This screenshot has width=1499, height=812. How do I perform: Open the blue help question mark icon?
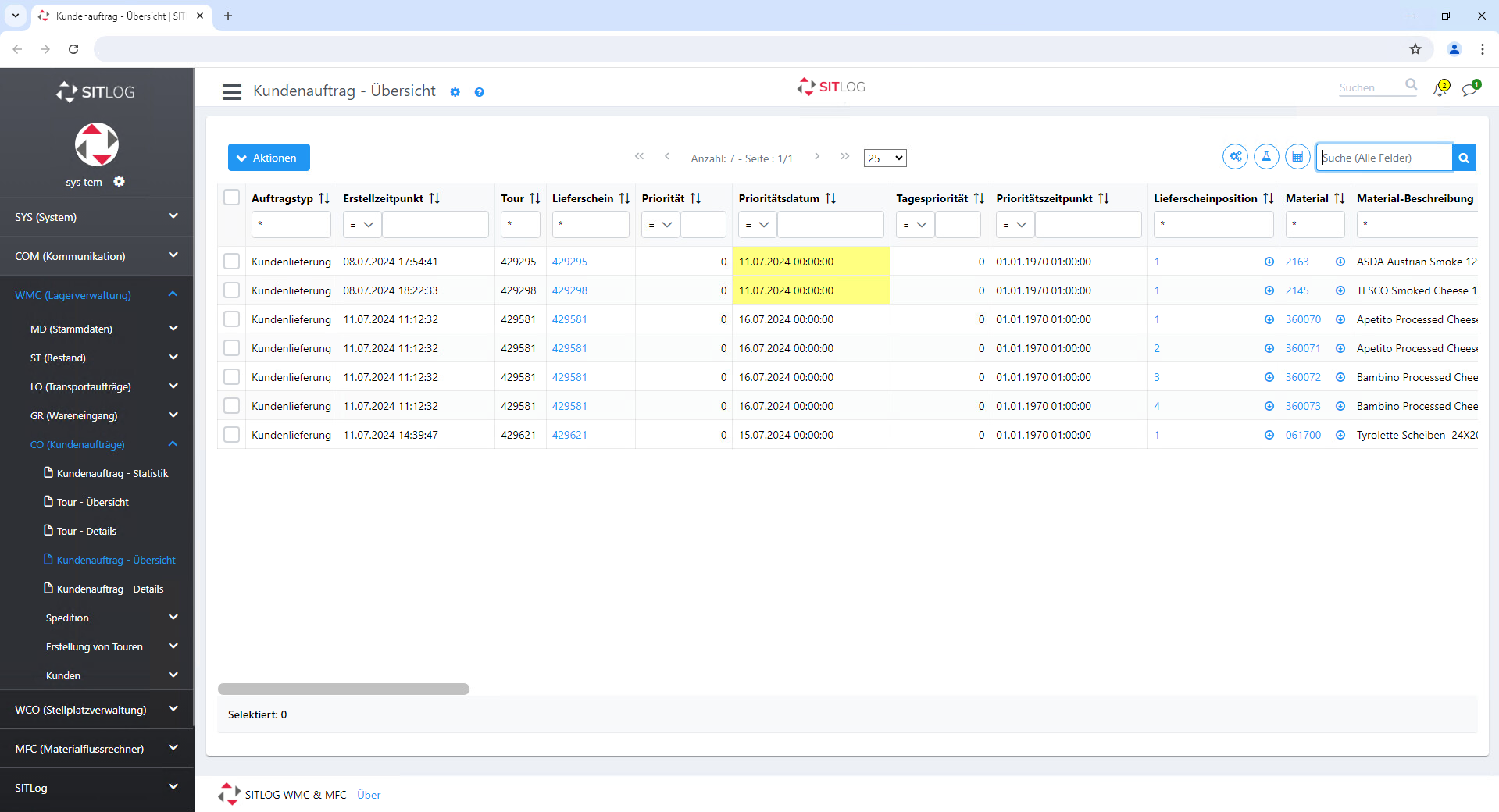pos(480,92)
